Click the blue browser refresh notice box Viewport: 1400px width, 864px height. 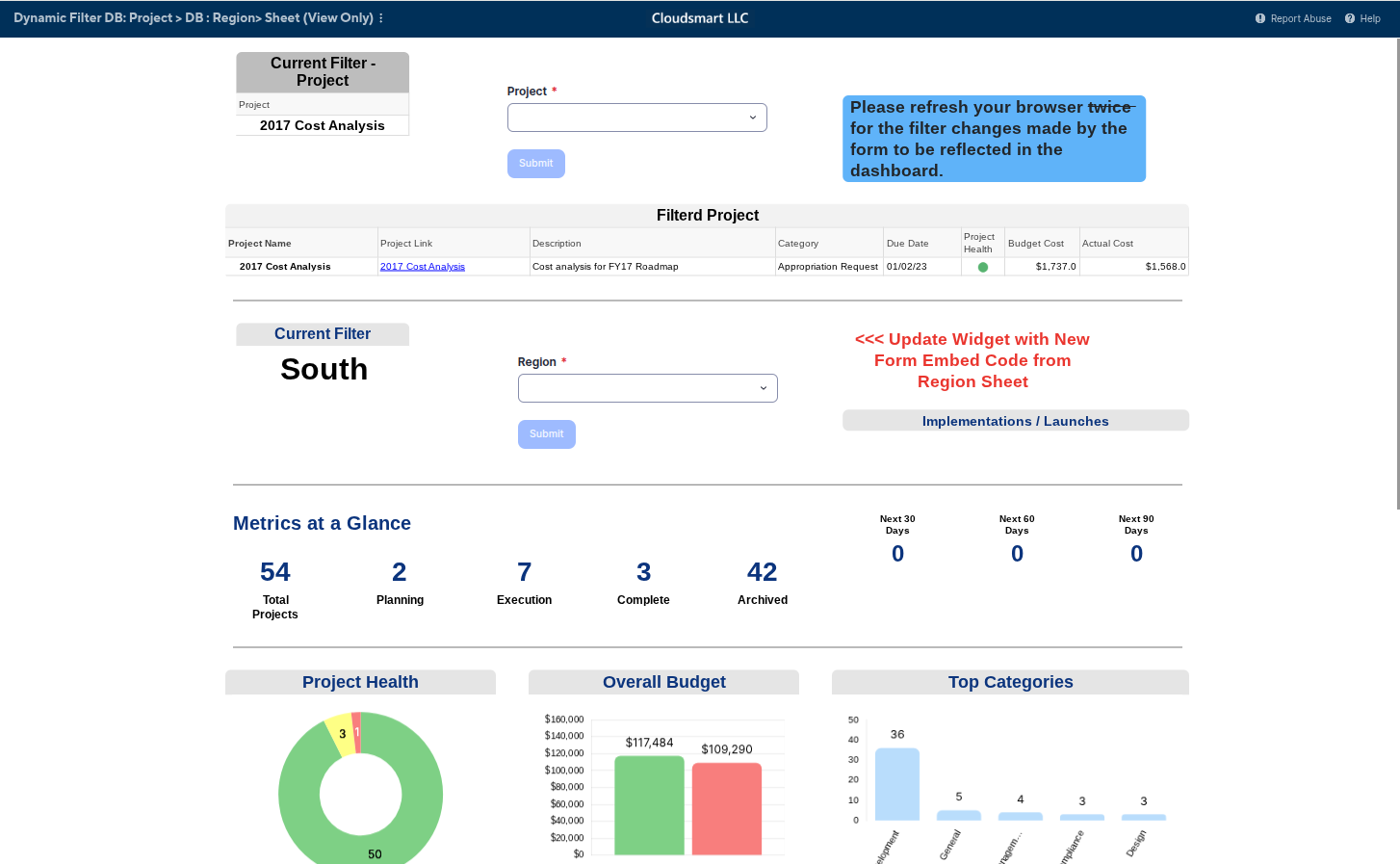coord(995,139)
